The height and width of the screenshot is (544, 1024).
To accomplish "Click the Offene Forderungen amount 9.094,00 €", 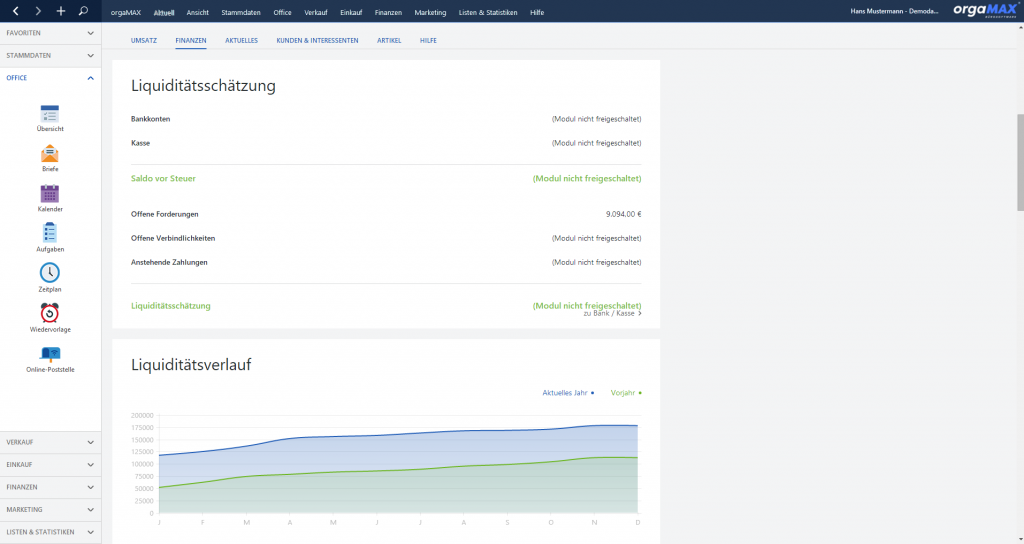I will [x=623, y=214].
